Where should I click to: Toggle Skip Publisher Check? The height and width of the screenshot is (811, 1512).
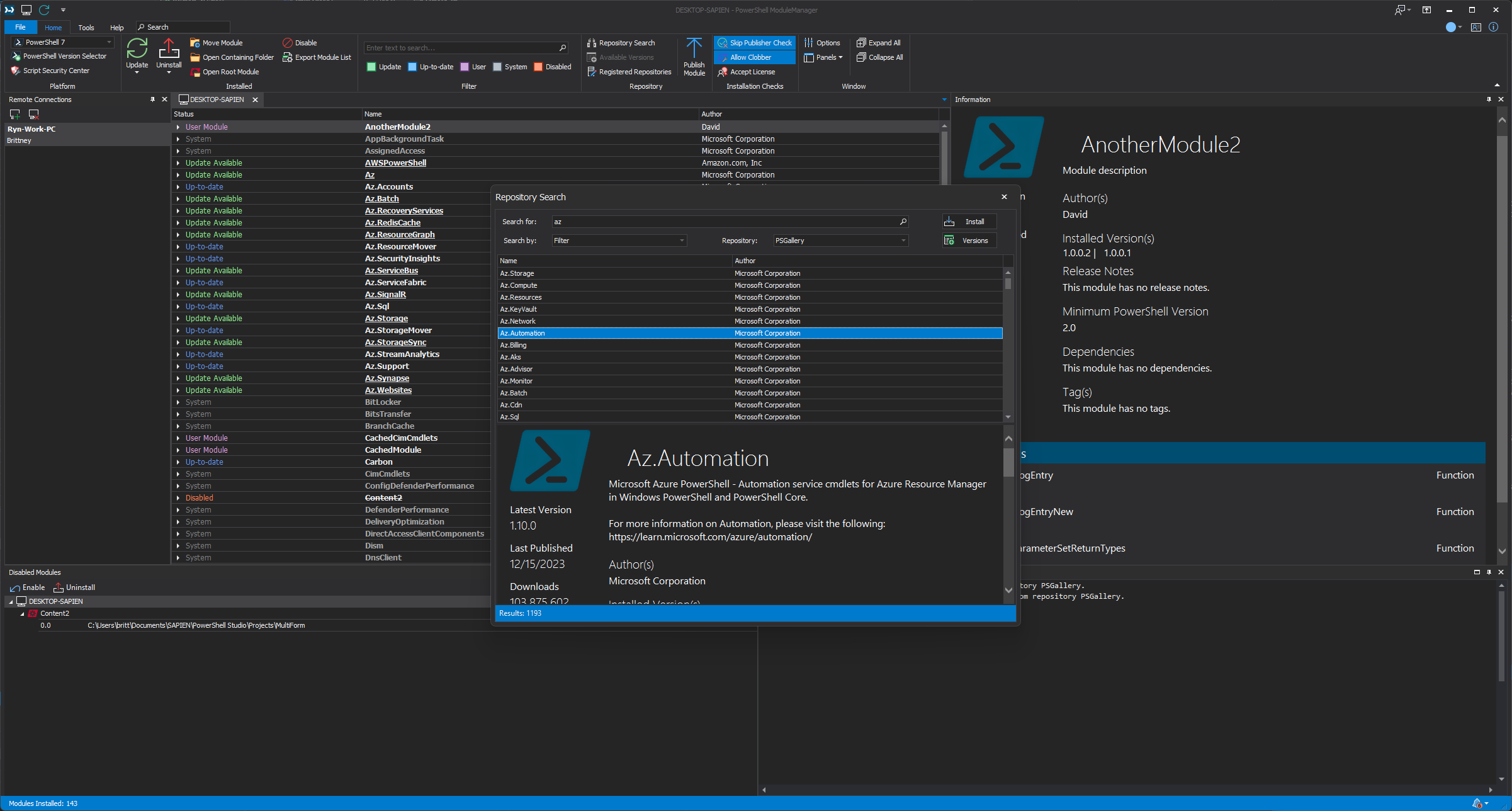pos(755,43)
